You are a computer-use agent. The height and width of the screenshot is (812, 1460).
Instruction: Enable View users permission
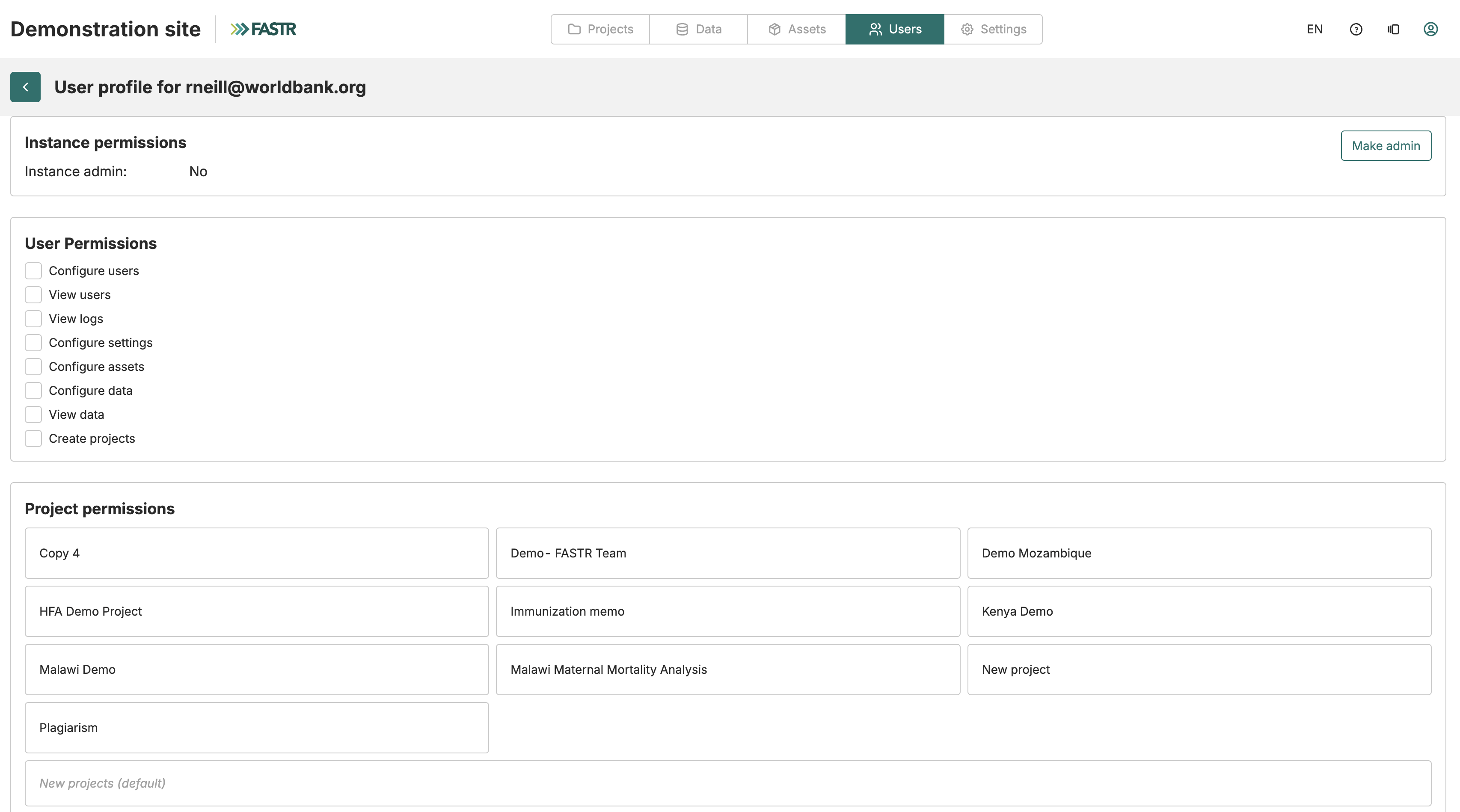[x=33, y=295]
